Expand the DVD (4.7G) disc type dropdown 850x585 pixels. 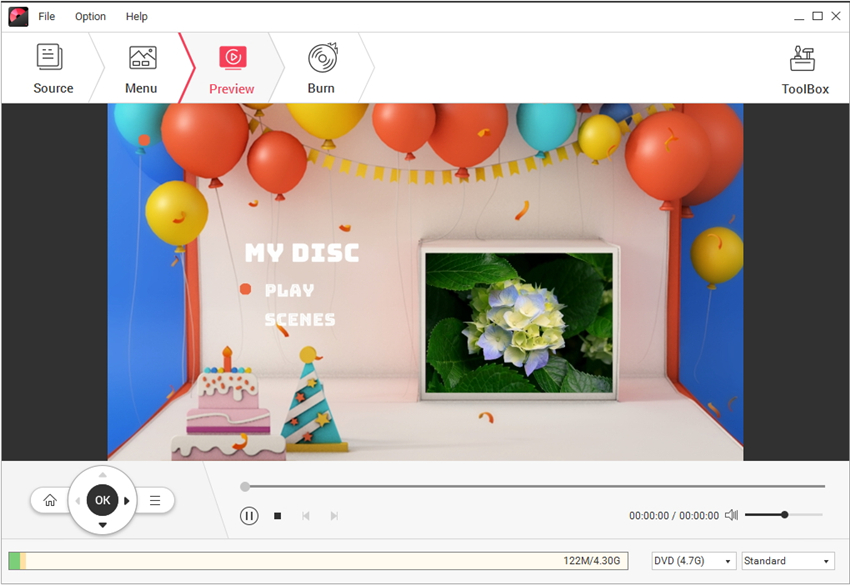click(x=693, y=561)
